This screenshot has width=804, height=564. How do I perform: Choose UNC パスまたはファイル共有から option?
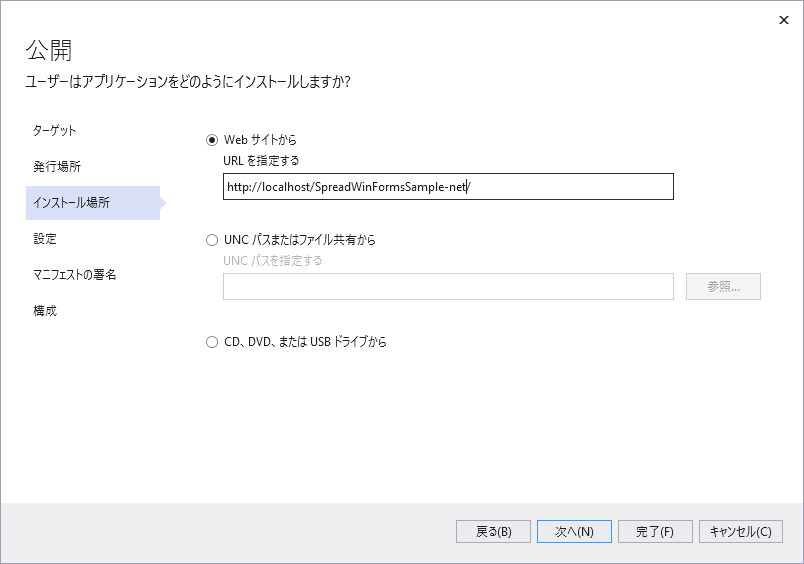[x=211, y=240]
